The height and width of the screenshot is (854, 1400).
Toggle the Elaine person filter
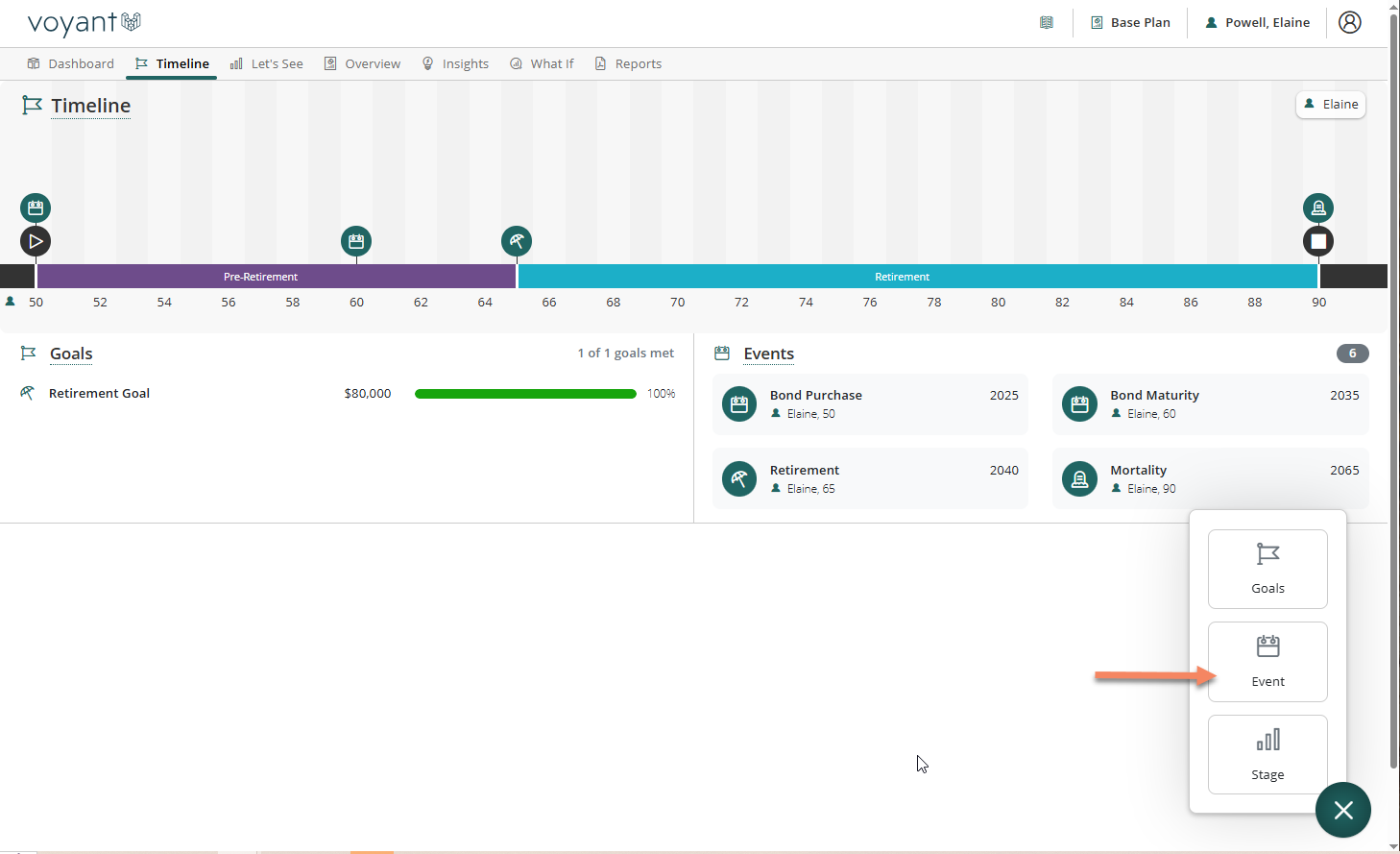[x=1330, y=104]
